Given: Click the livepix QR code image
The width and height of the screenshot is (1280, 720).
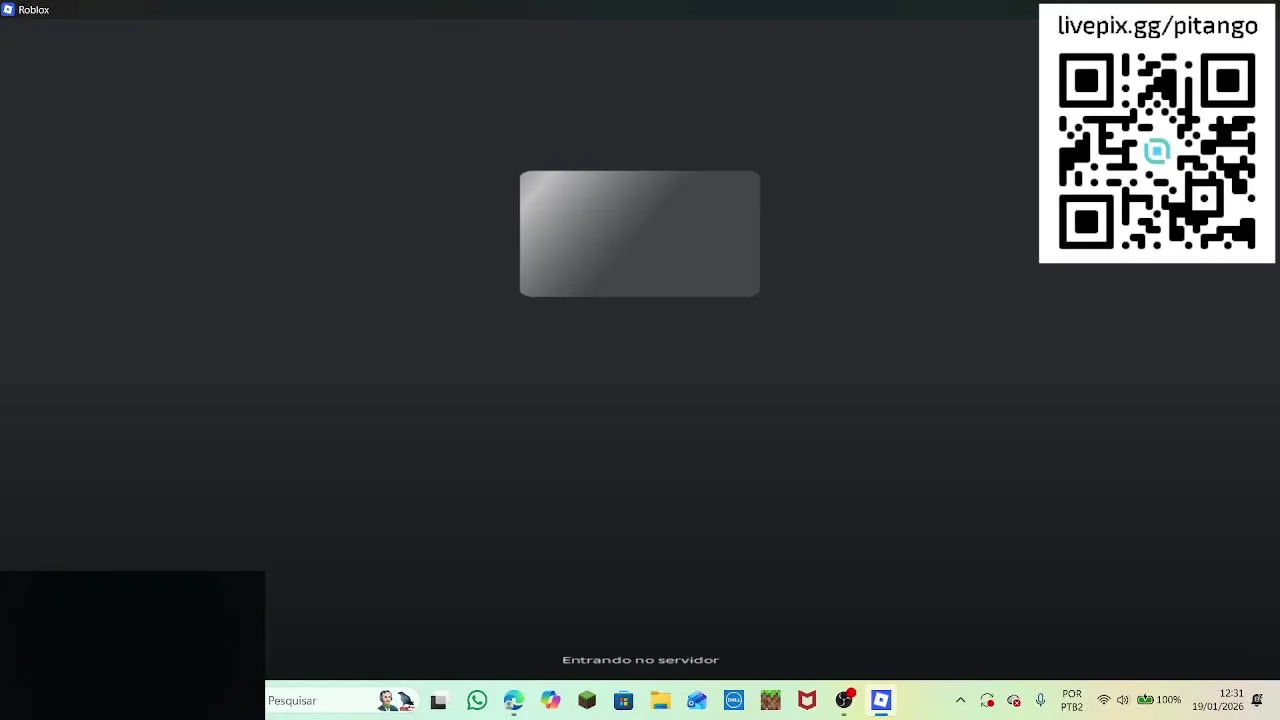Looking at the screenshot, I should 1157,151.
